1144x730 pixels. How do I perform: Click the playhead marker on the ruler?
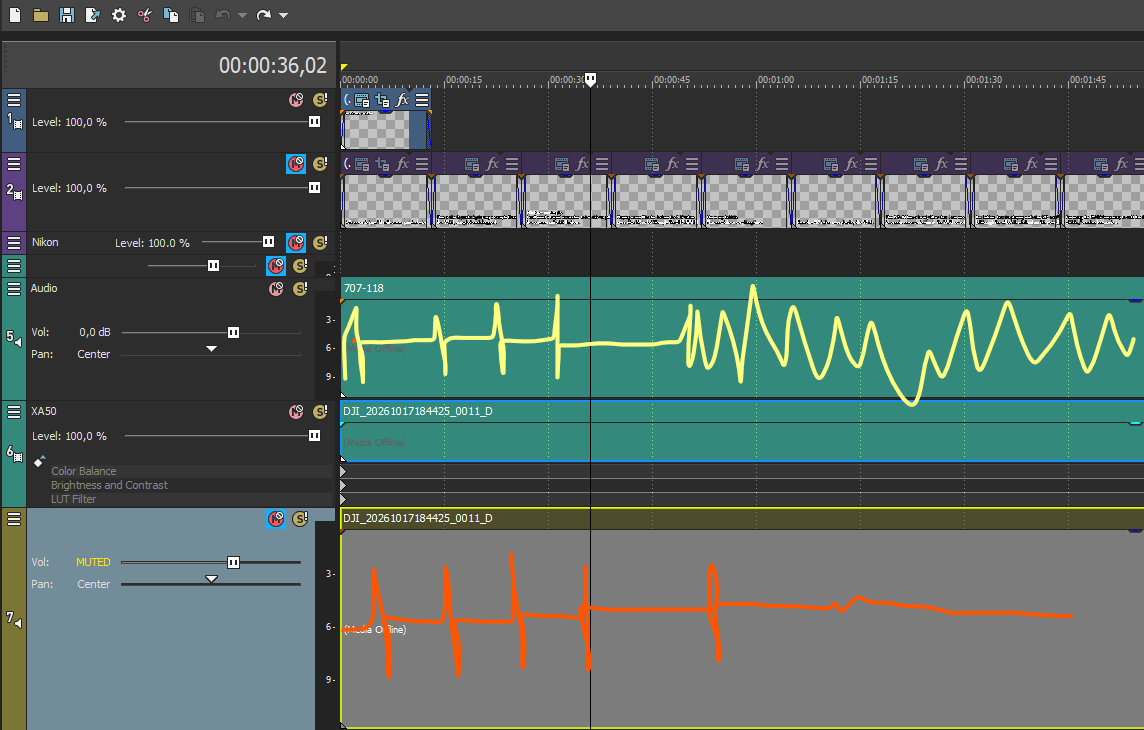590,79
